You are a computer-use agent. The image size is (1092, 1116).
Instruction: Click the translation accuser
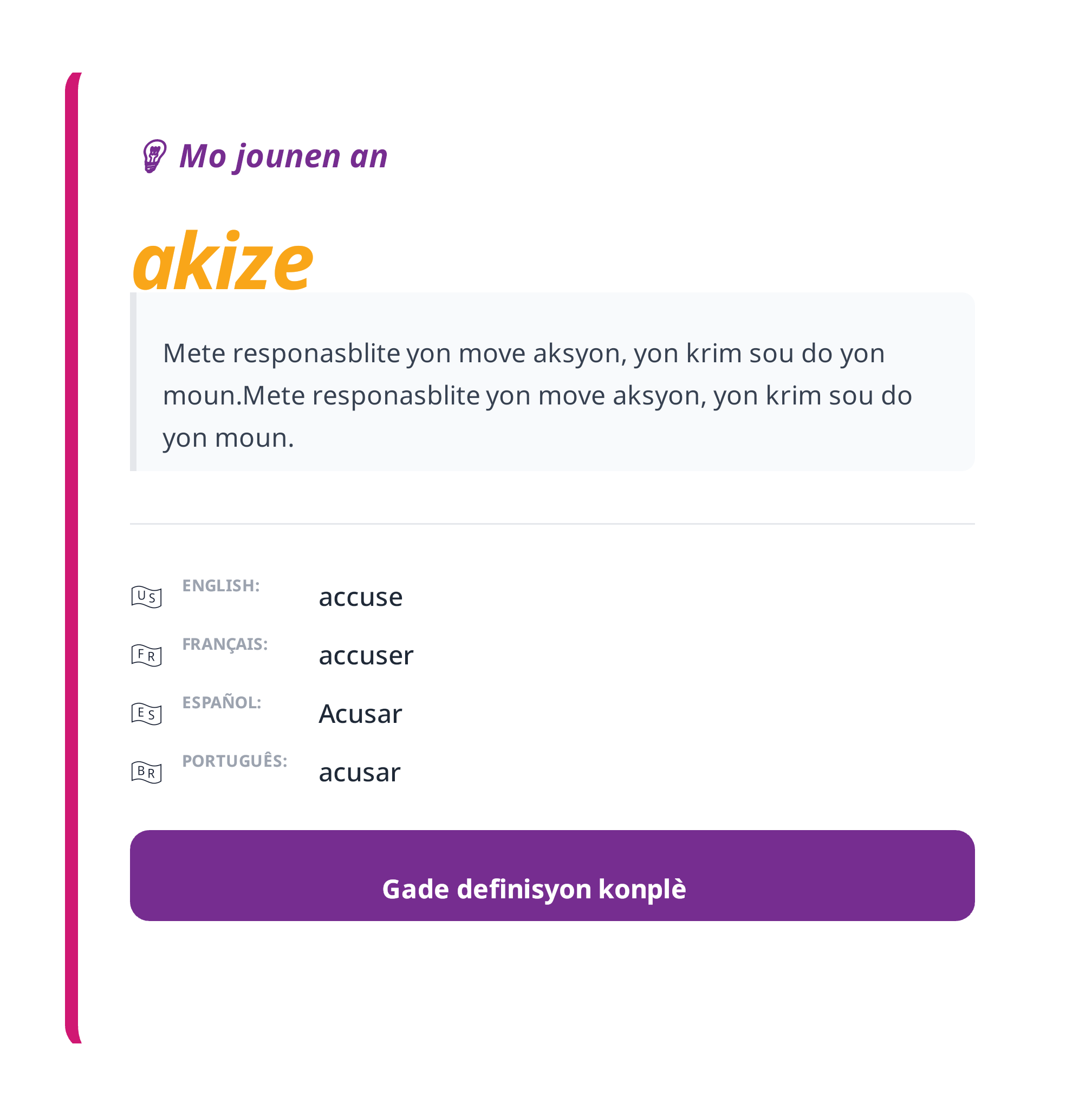pos(365,656)
